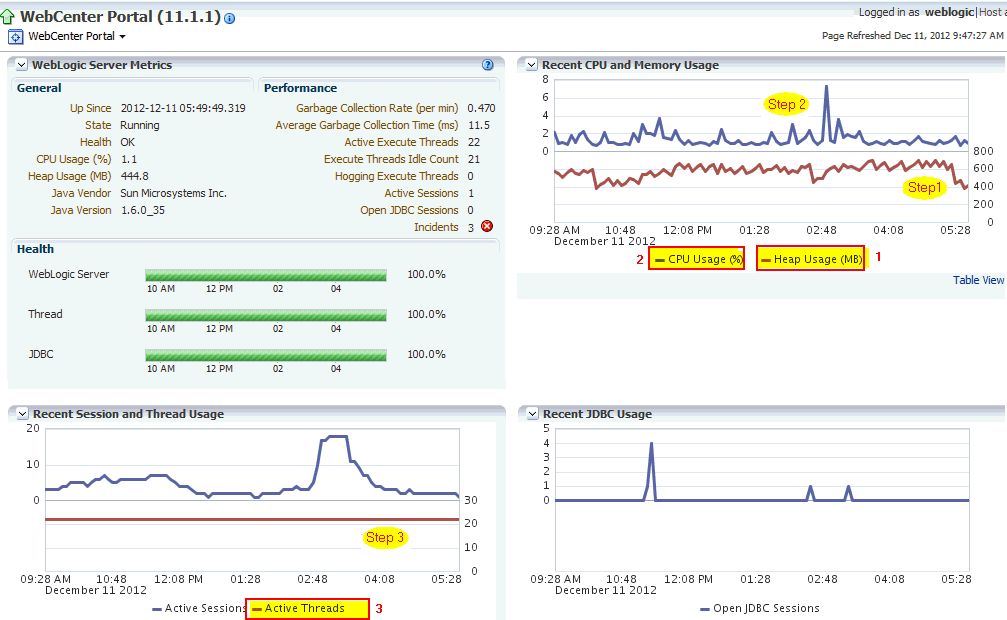Click the General section heading

click(x=39, y=88)
